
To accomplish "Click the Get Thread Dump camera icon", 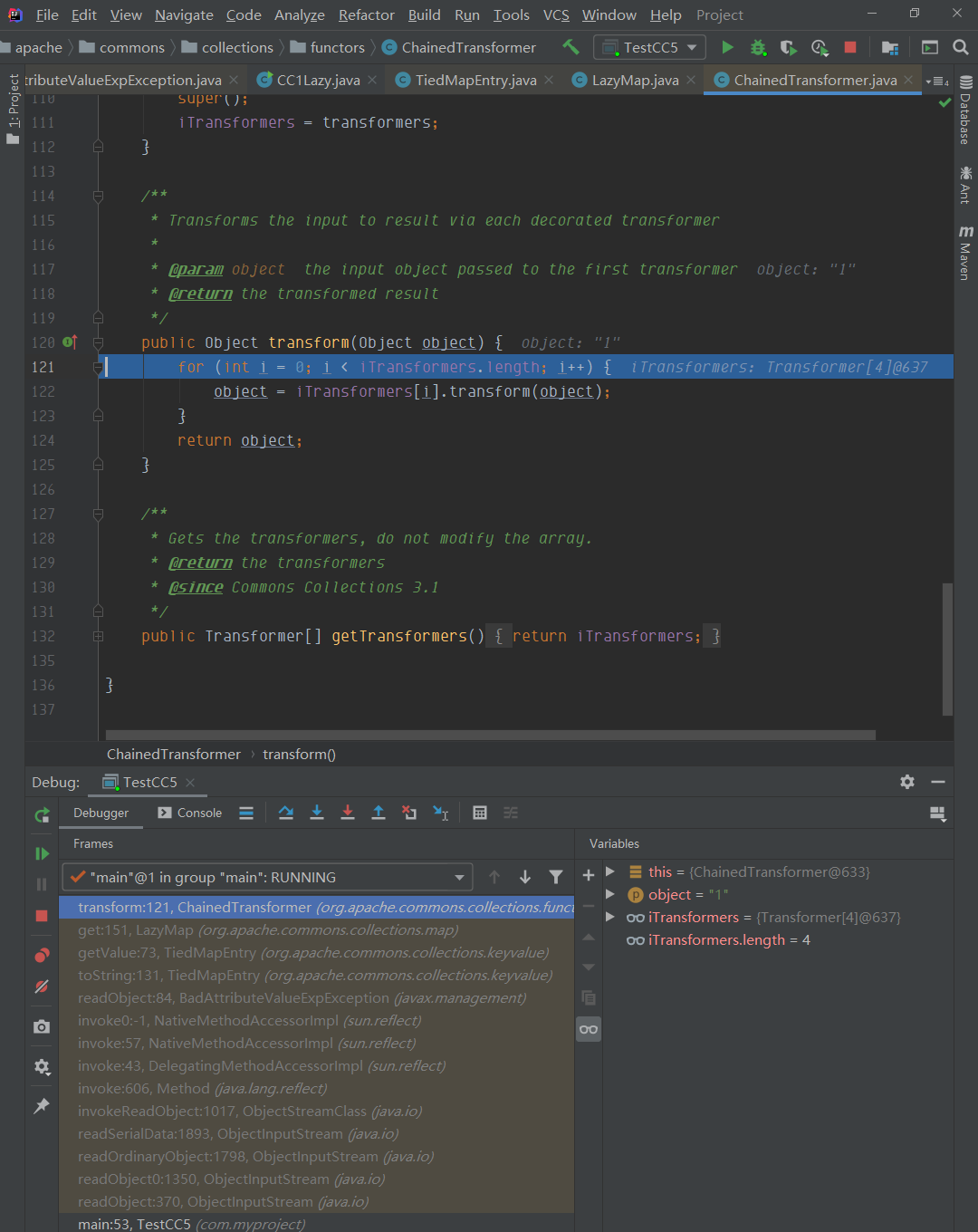I will click(x=42, y=1026).
